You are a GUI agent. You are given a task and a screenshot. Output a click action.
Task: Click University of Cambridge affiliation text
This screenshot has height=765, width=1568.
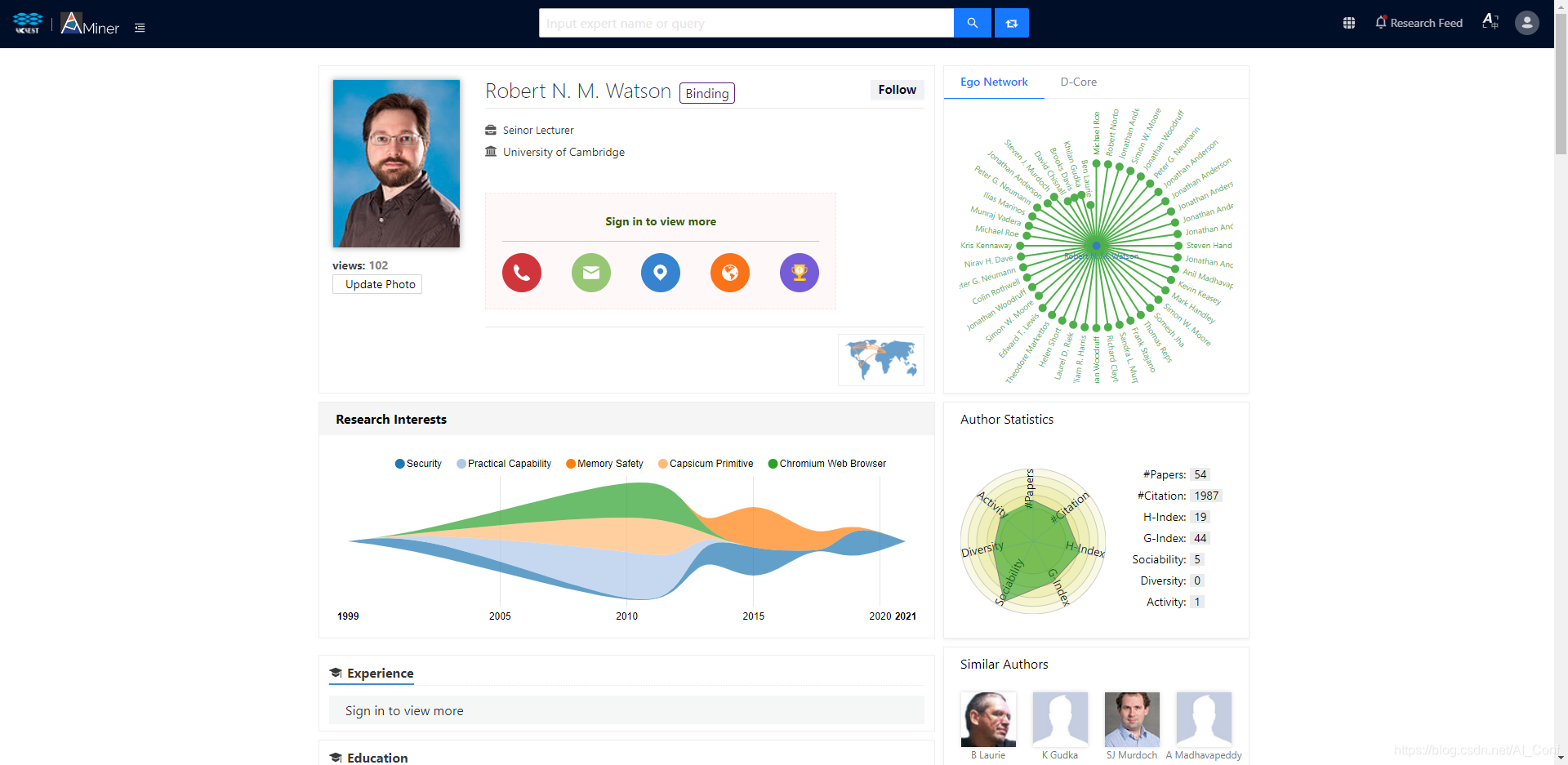[563, 152]
